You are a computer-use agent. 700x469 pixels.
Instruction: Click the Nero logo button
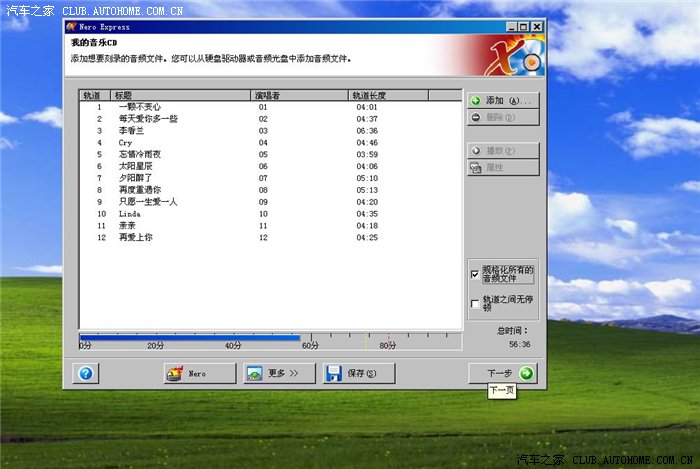tap(200, 373)
